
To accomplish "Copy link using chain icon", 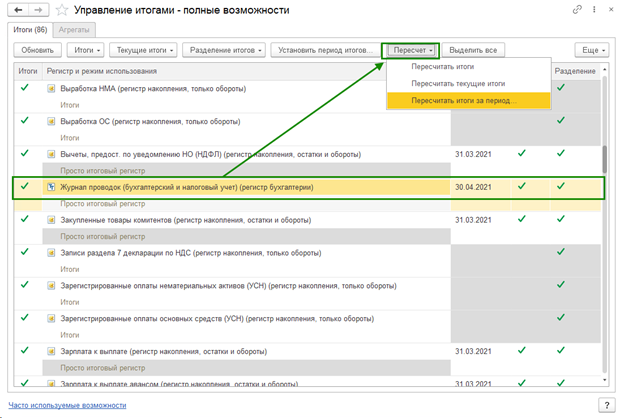I will tap(577, 10).
